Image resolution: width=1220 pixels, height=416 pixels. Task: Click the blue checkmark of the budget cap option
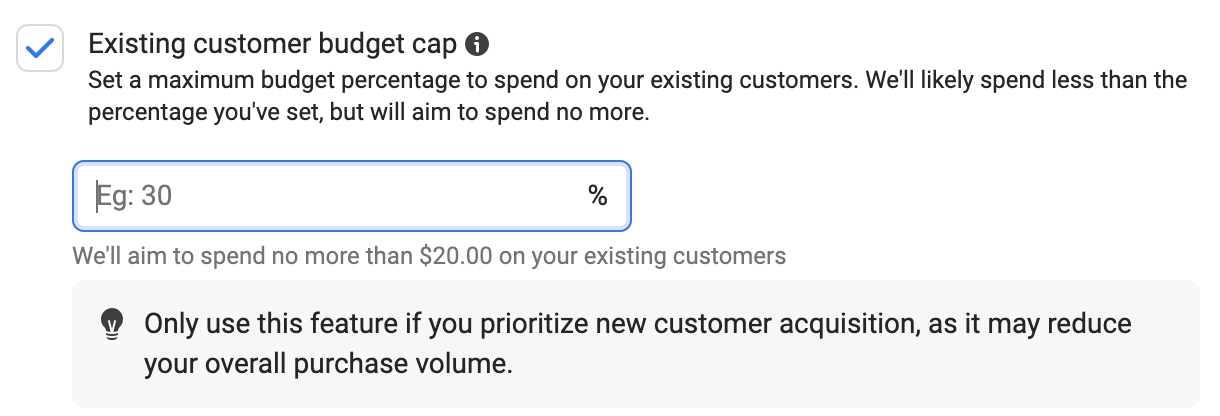pos(40,47)
